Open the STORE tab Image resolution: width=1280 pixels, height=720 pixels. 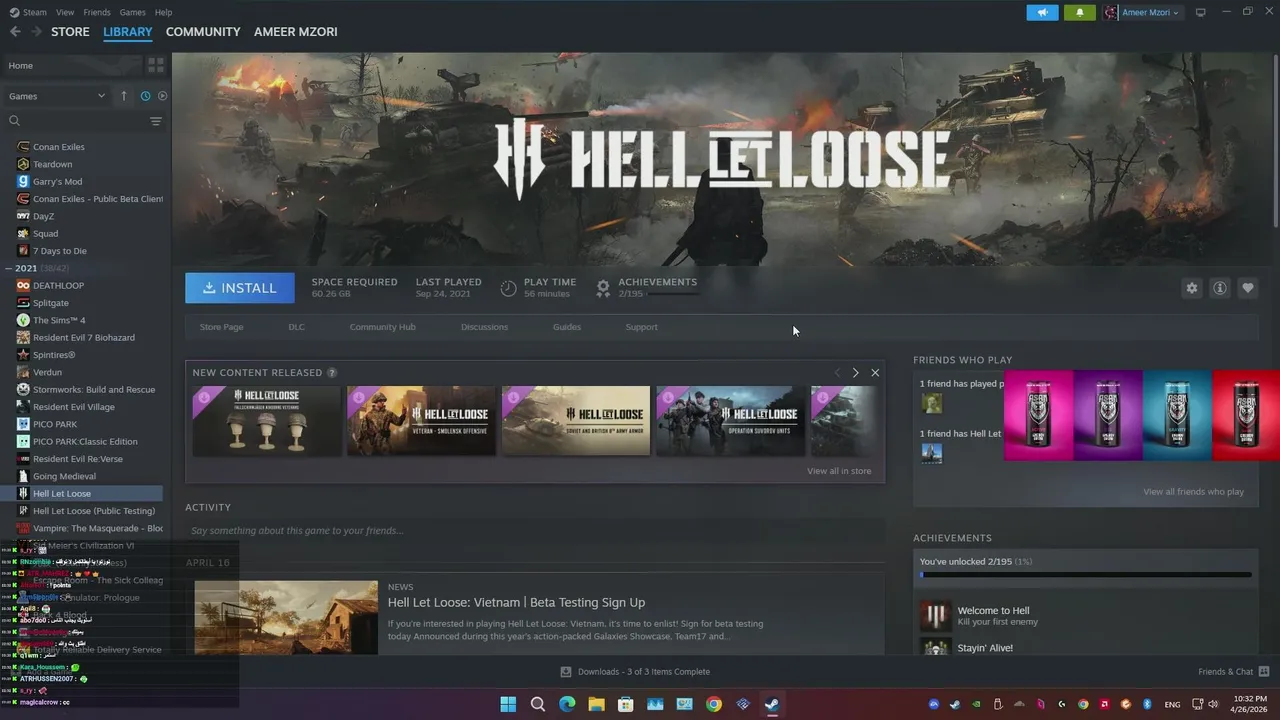[x=70, y=32]
